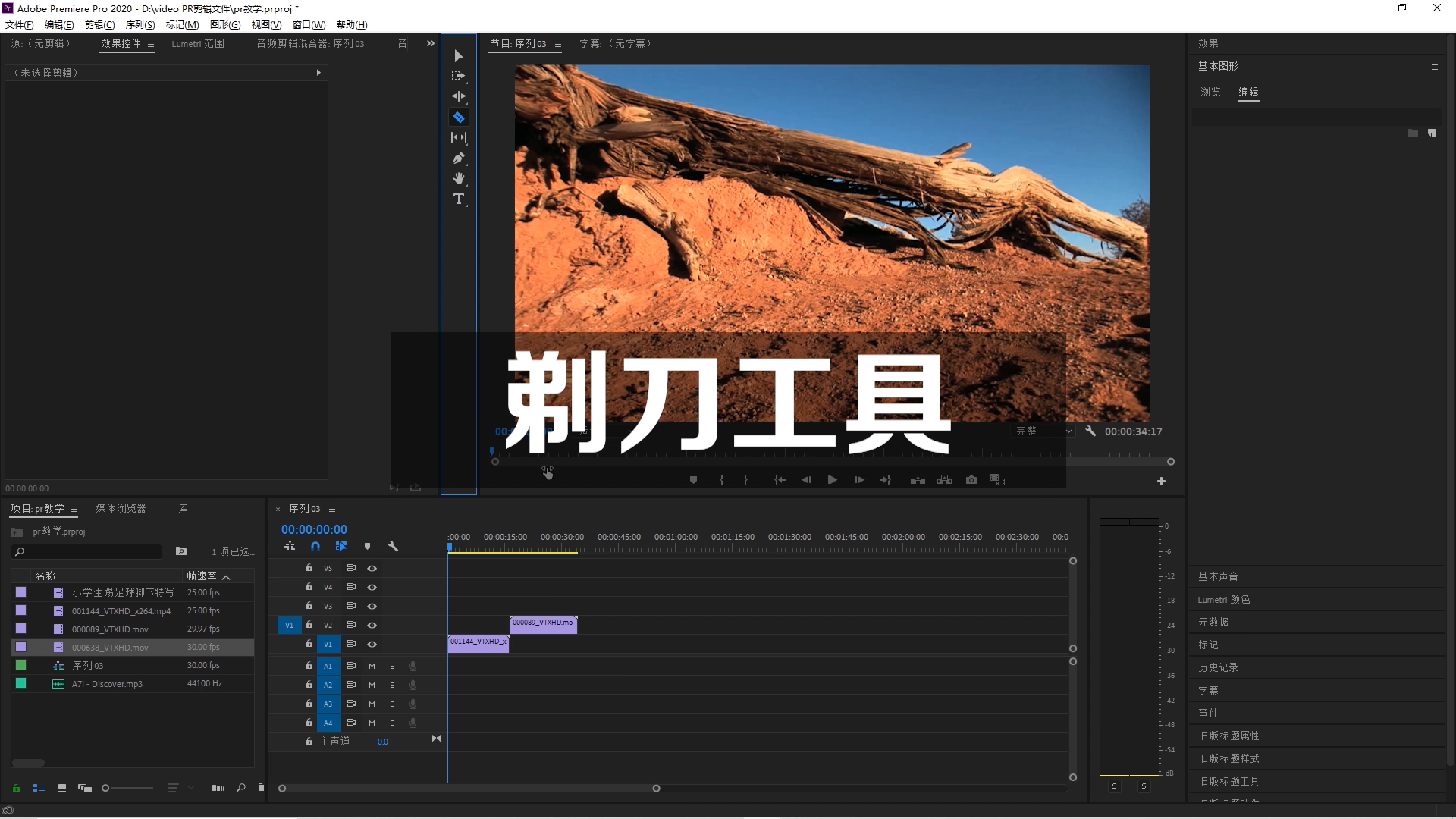
Task: Click Step Back One Frame button
Action: tap(806, 480)
